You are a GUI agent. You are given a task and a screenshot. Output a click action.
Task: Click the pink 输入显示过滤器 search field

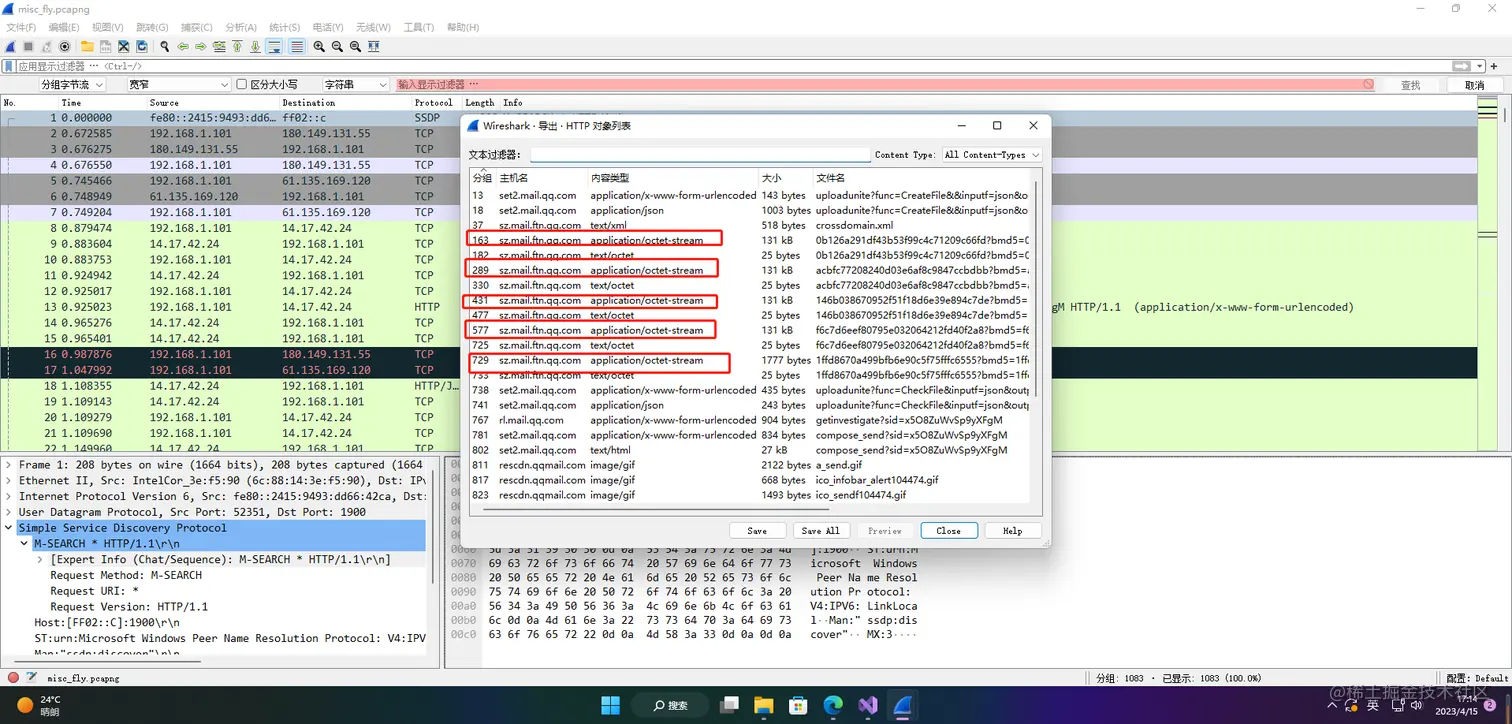pos(885,85)
